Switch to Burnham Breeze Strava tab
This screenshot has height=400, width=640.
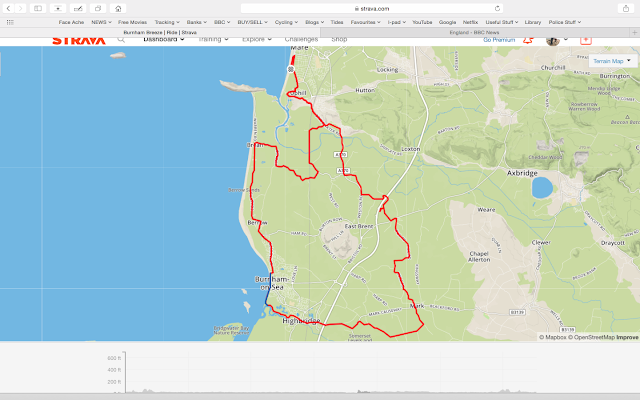(x=160, y=32)
